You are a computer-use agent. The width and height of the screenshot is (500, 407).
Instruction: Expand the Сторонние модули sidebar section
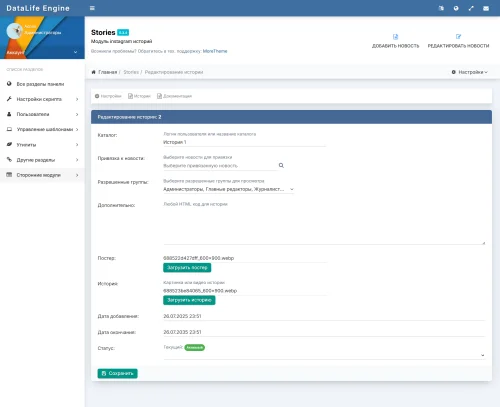pyautogui.click(x=42, y=175)
